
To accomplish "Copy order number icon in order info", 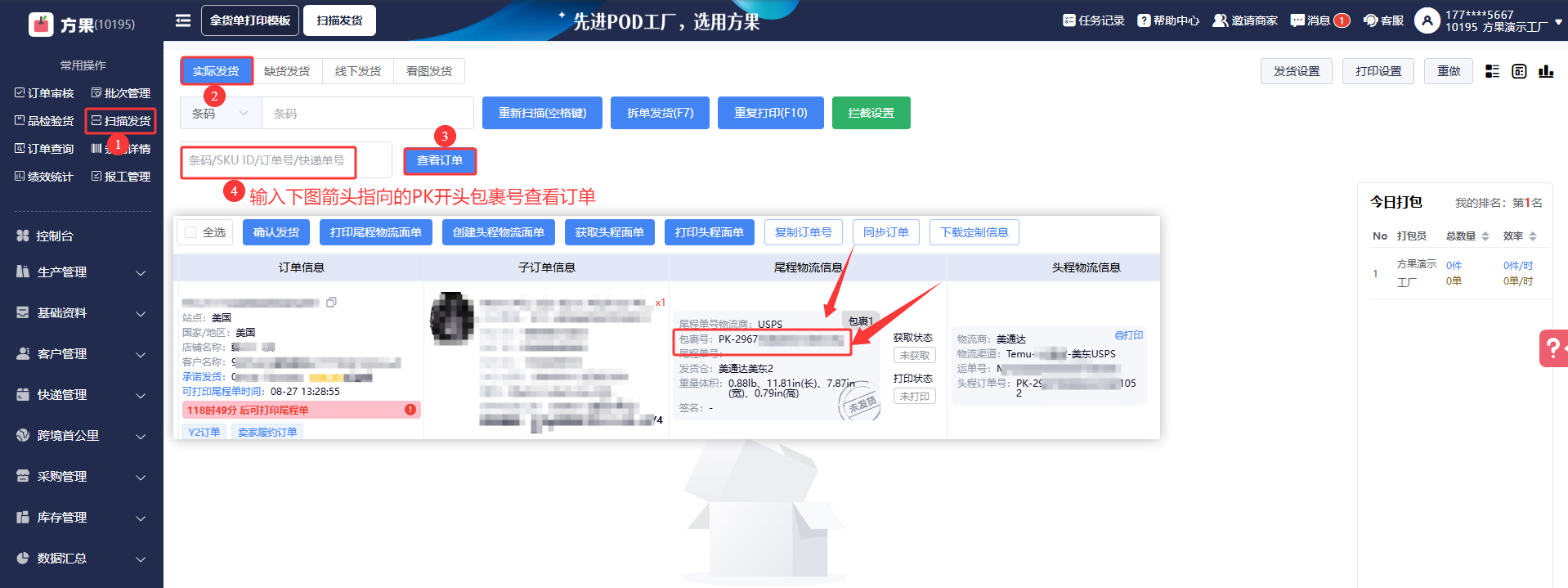I will click(x=331, y=303).
